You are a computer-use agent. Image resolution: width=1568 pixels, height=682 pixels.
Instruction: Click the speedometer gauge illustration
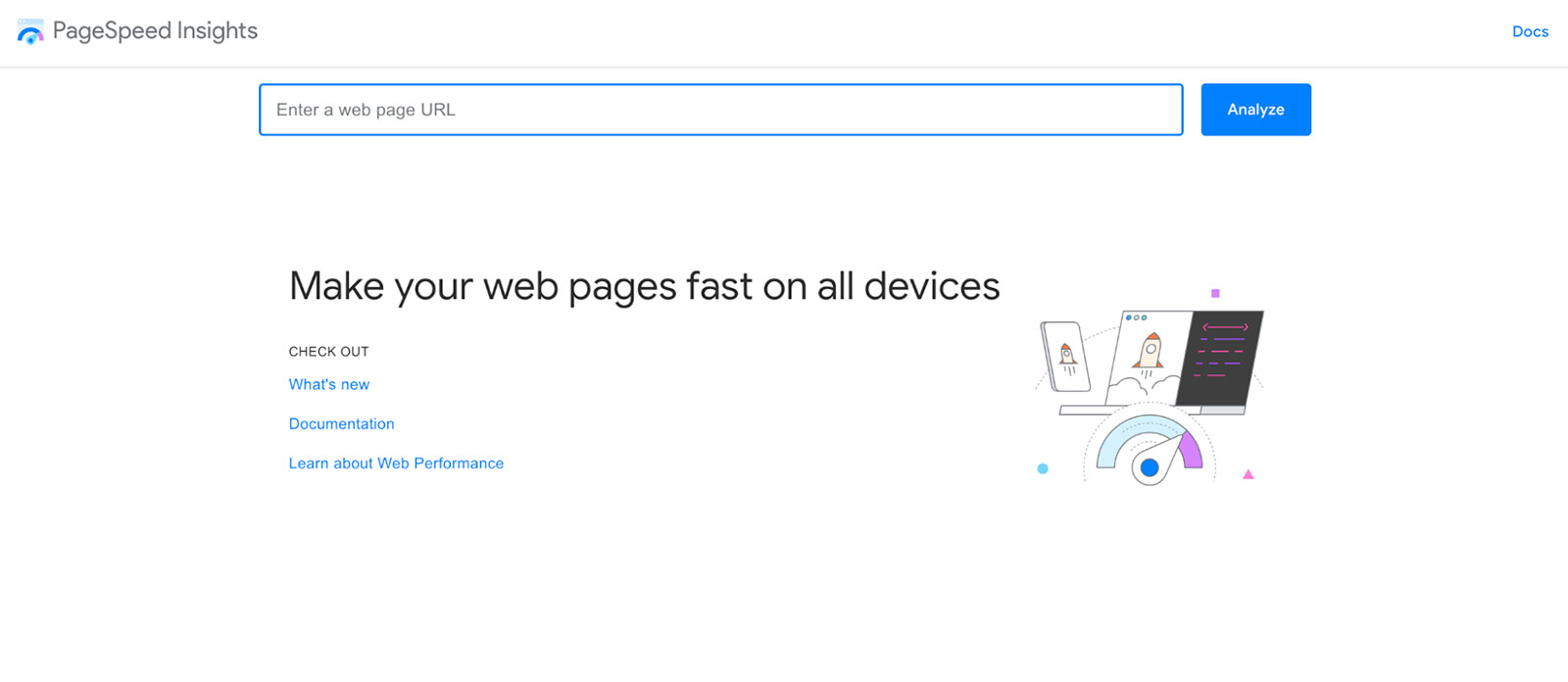(1150, 449)
